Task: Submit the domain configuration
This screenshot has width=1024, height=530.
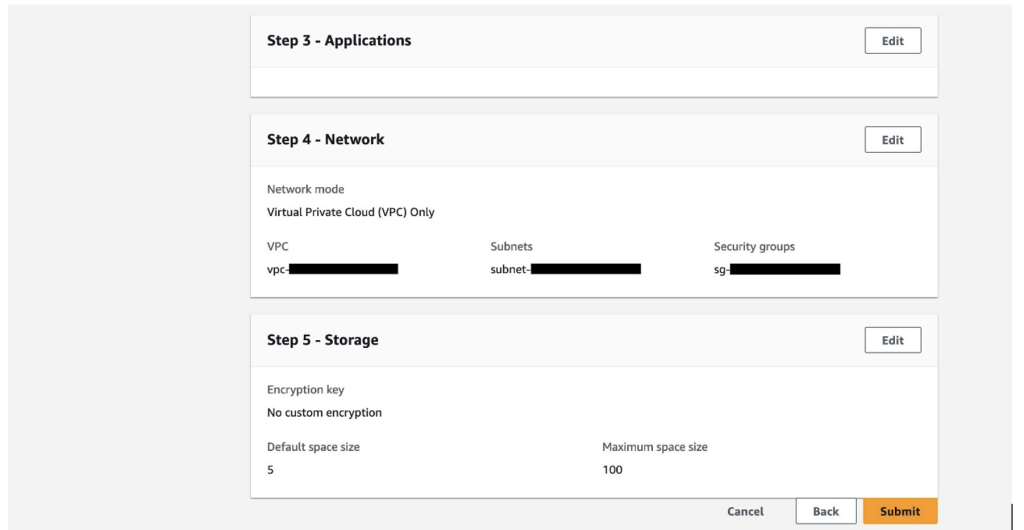Action: coord(899,511)
